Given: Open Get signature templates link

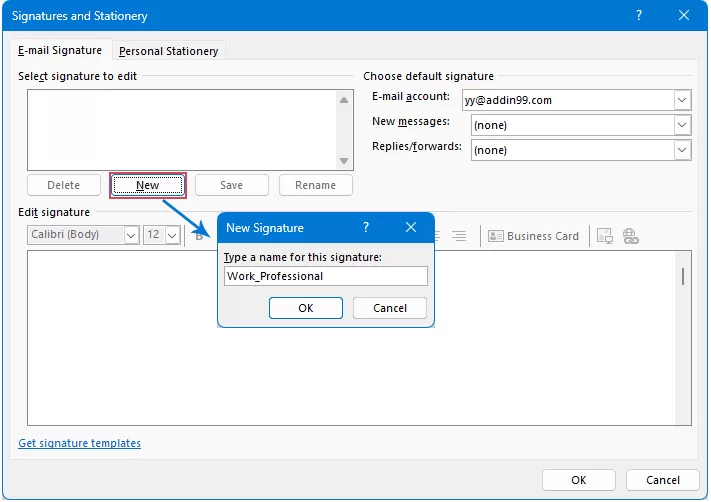Looking at the screenshot, I should [80, 443].
